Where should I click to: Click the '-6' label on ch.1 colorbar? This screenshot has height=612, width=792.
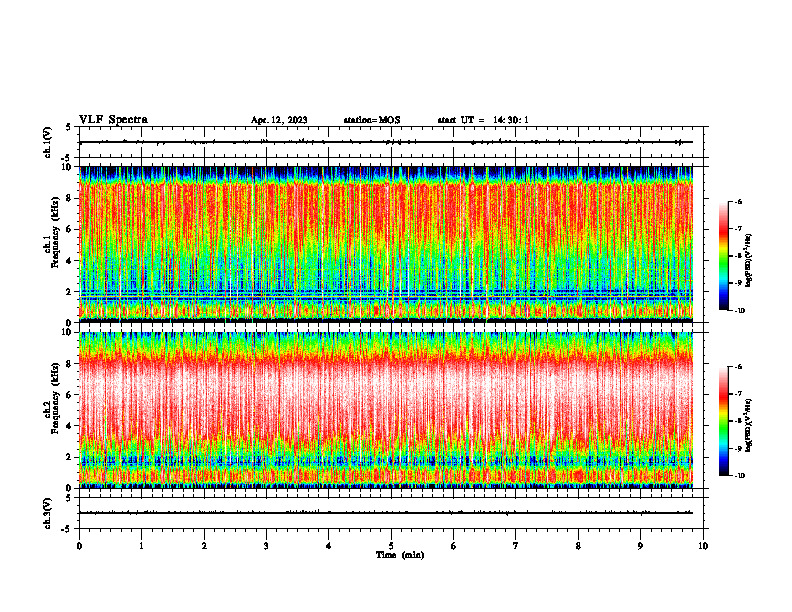(x=739, y=201)
